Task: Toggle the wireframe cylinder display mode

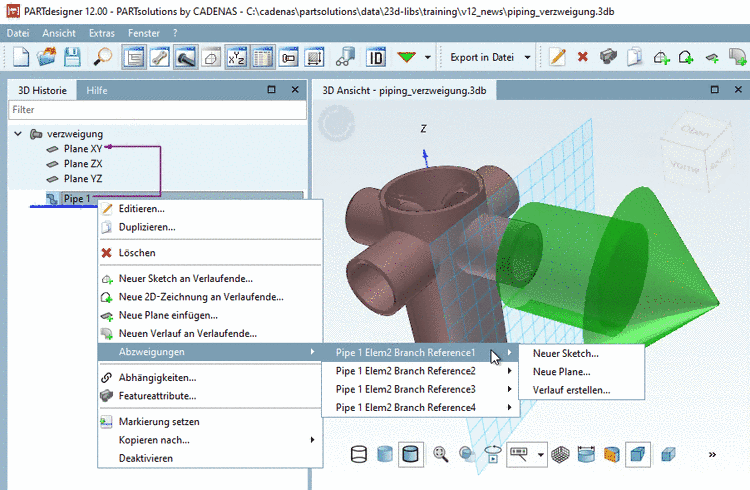Action: tap(359, 454)
